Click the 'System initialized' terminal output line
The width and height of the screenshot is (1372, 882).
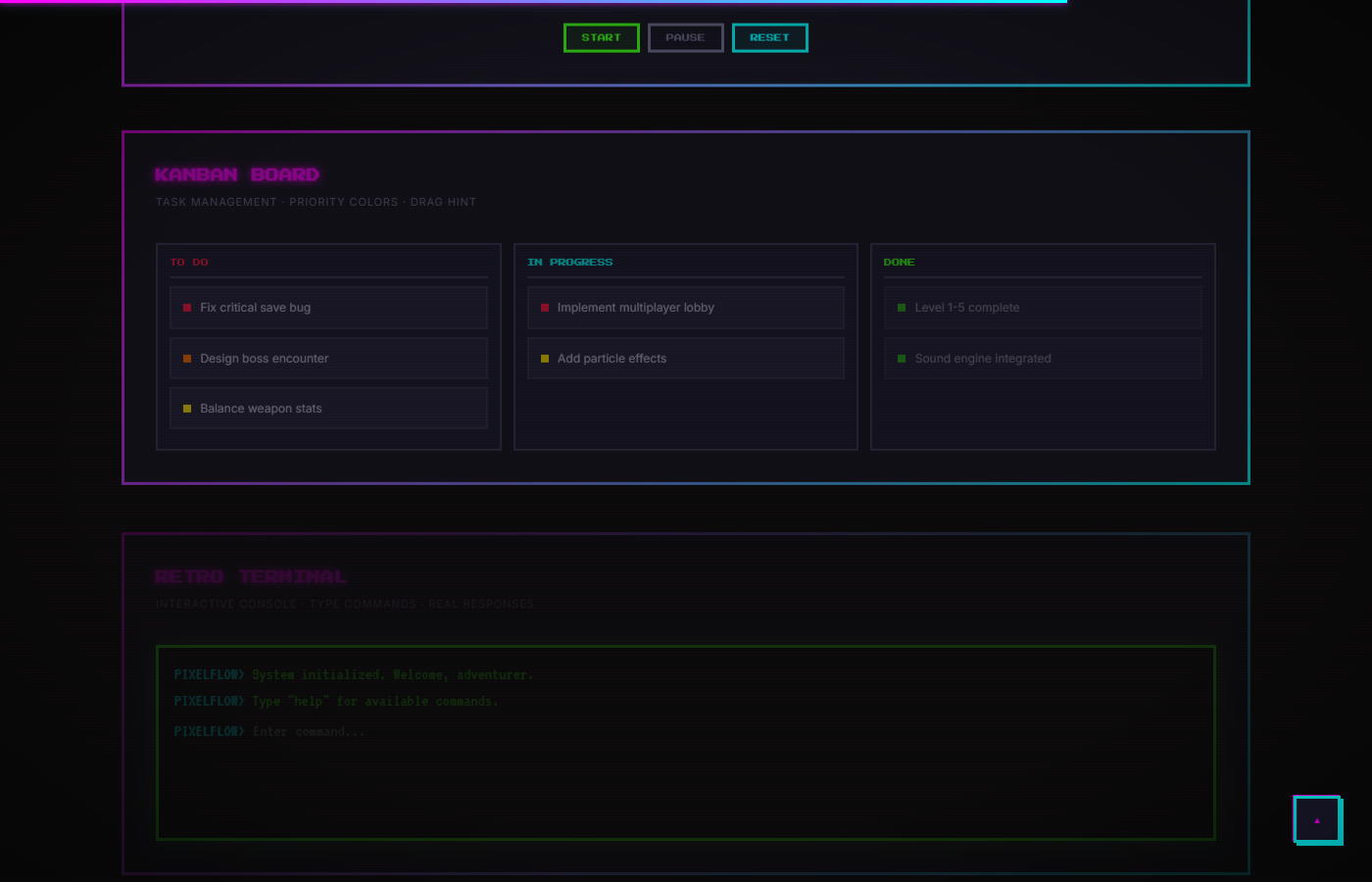[x=353, y=675]
